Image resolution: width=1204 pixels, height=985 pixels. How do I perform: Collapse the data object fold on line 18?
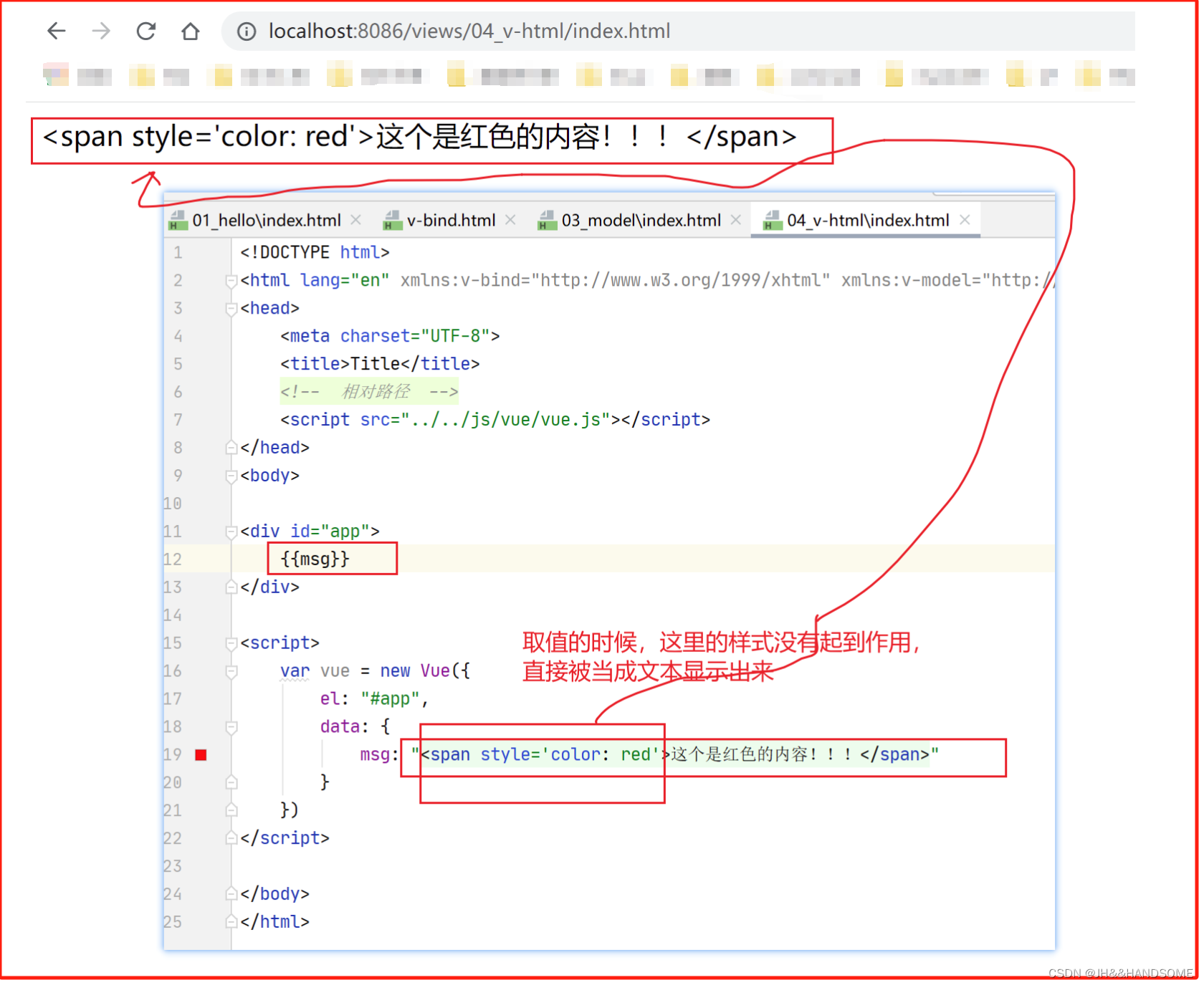(231, 727)
